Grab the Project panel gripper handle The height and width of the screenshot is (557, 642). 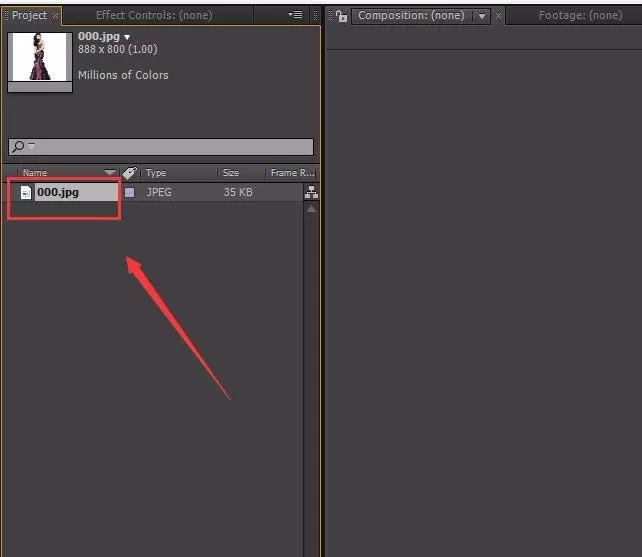[6, 16]
